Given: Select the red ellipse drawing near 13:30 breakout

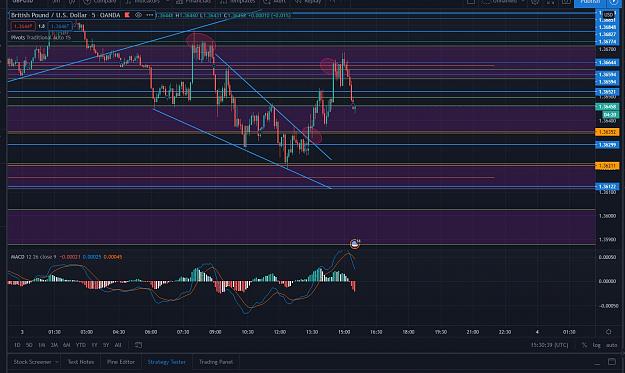Looking at the screenshot, I should (x=312, y=135).
